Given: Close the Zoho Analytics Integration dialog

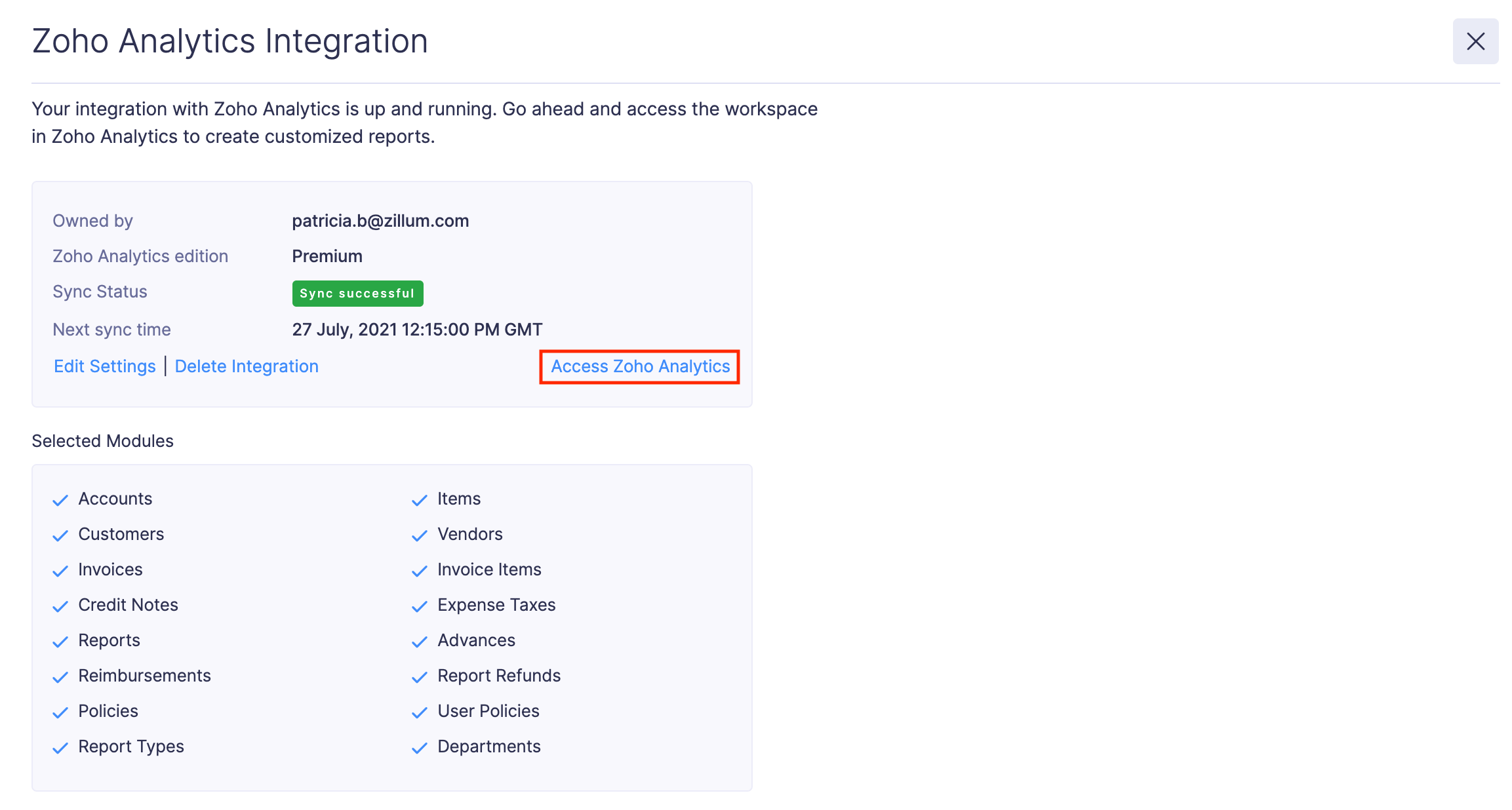Looking at the screenshot, I should 1475,41.
